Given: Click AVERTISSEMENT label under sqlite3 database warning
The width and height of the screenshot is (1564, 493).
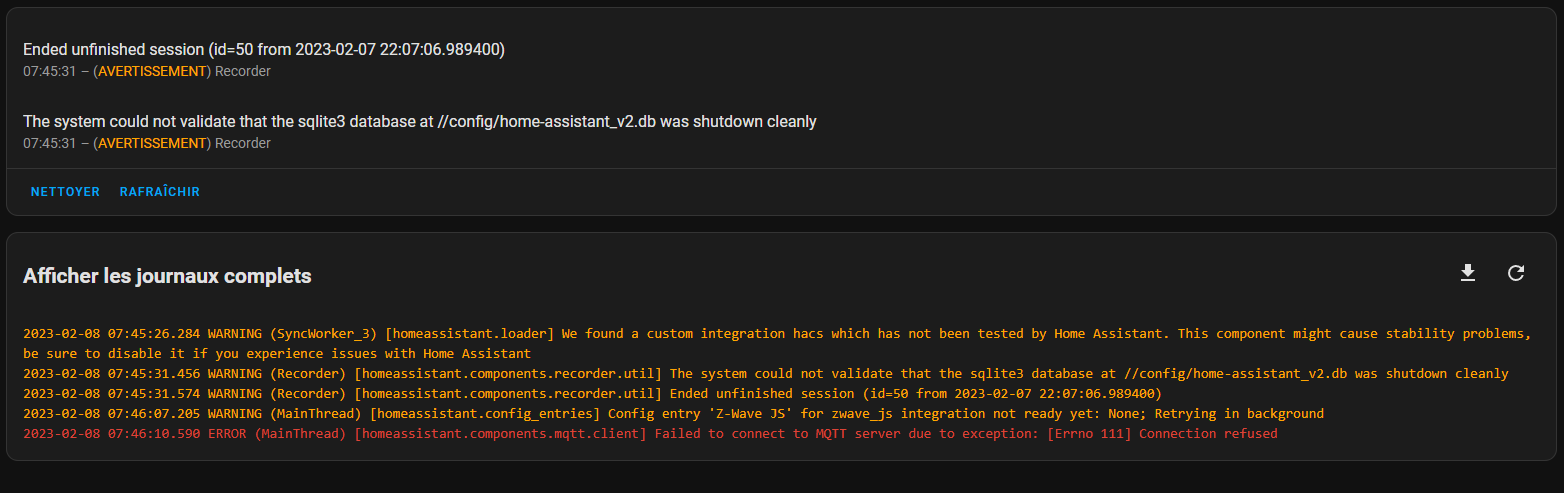Looking at the screenshot, I should [x=152, y=143].
